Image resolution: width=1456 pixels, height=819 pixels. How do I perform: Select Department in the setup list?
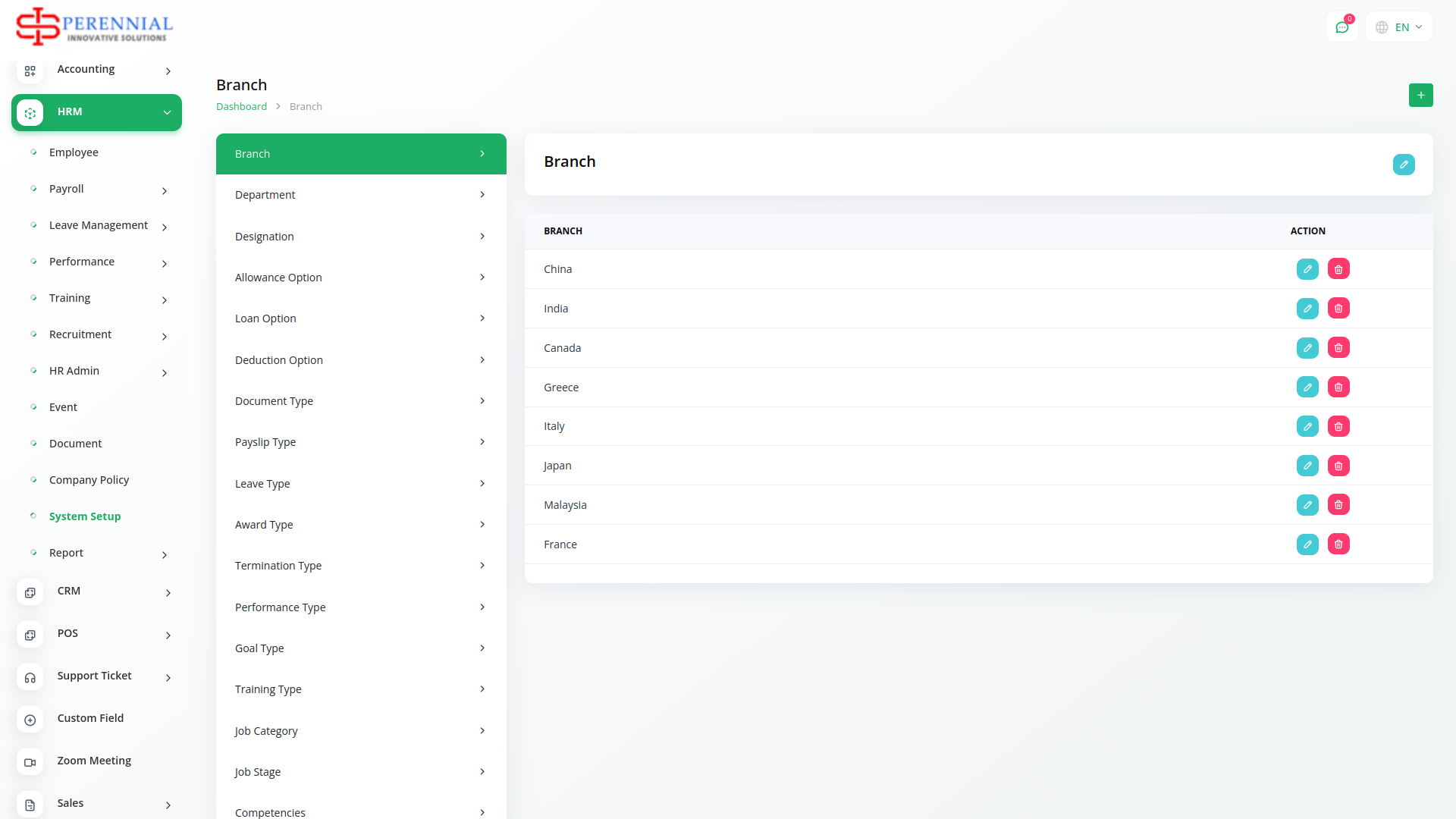[x=360, y=195]
